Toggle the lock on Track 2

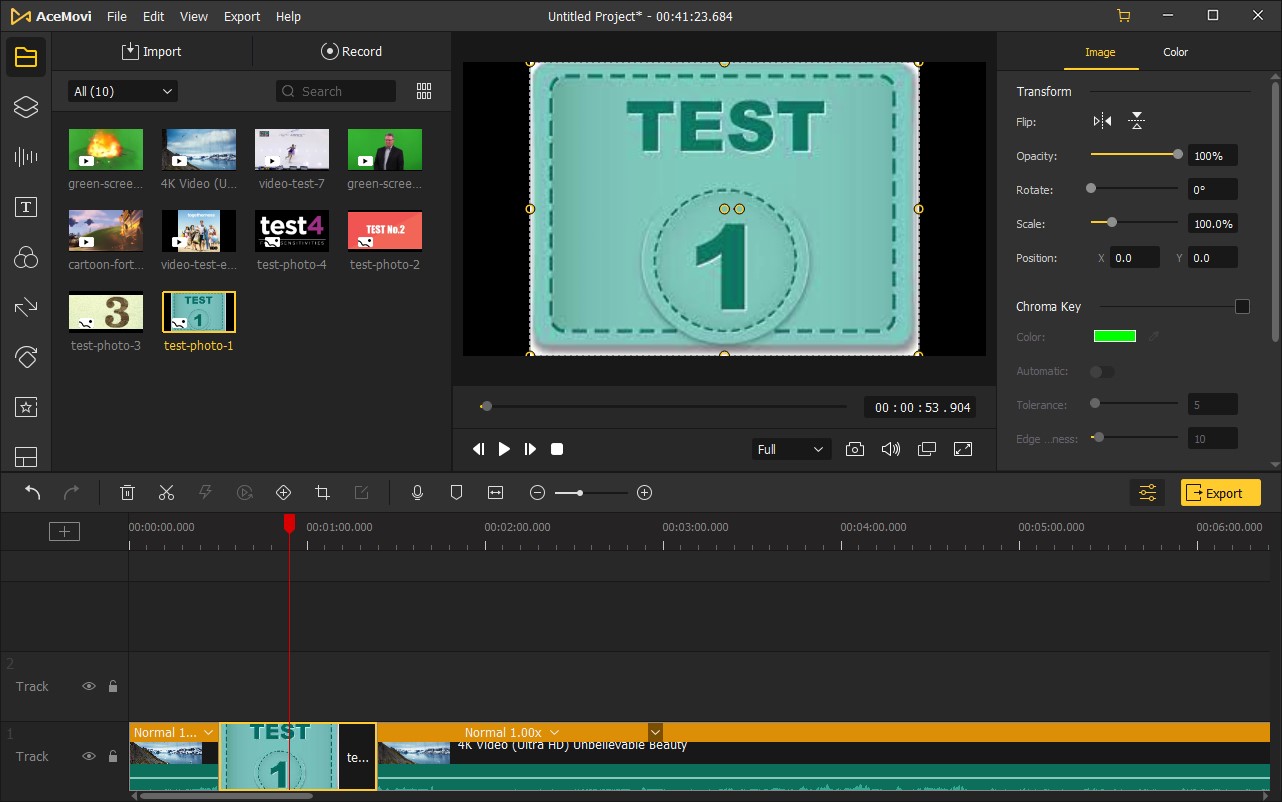[113, 687]
